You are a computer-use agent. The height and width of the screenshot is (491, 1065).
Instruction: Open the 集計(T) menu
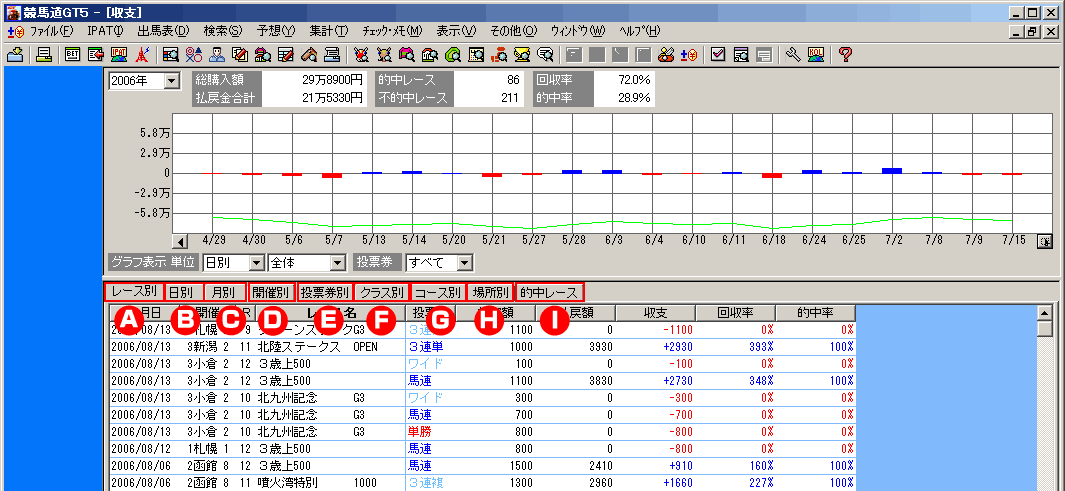tap(328, 31)
